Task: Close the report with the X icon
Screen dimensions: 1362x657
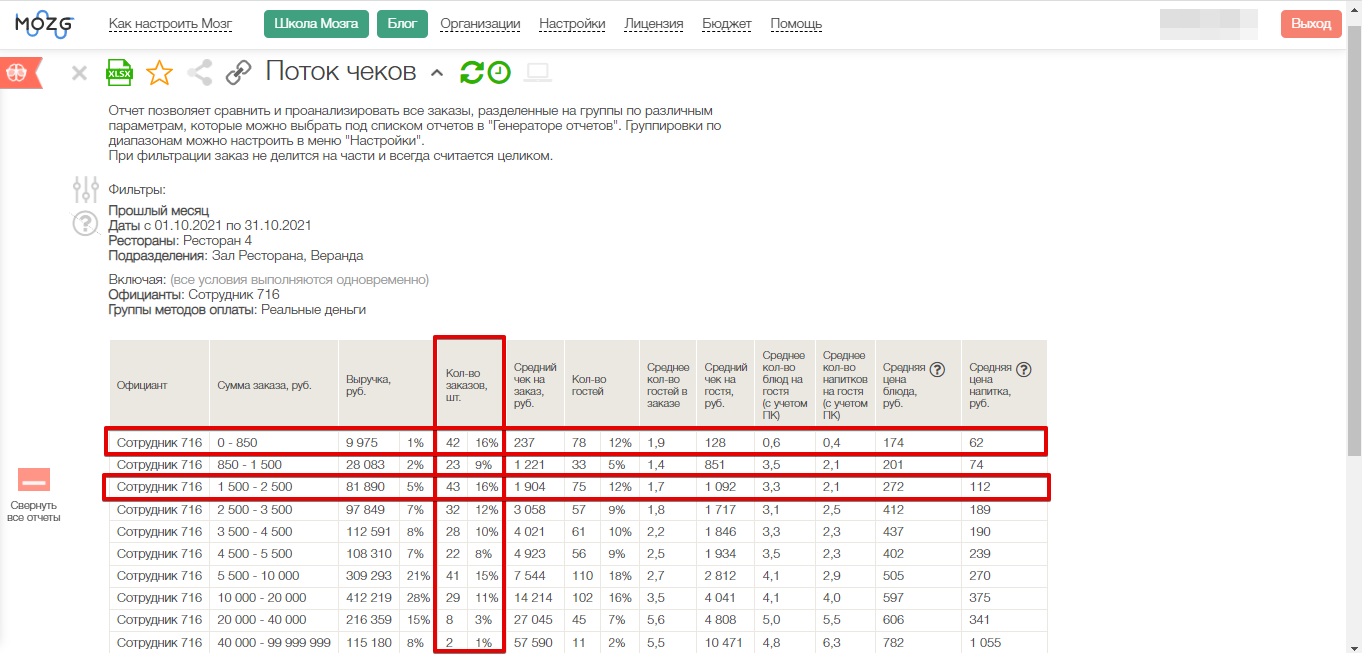Action: [x=80, y=73]
